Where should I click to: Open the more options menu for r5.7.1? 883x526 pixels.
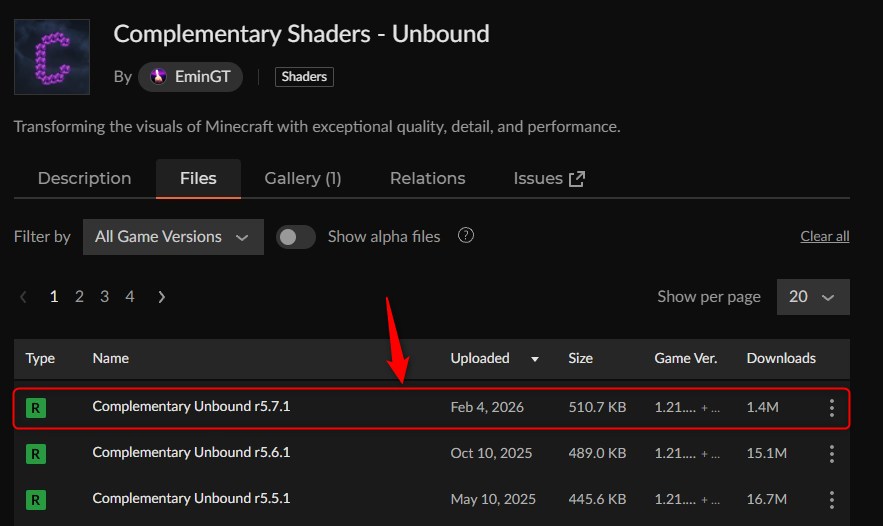832,408
